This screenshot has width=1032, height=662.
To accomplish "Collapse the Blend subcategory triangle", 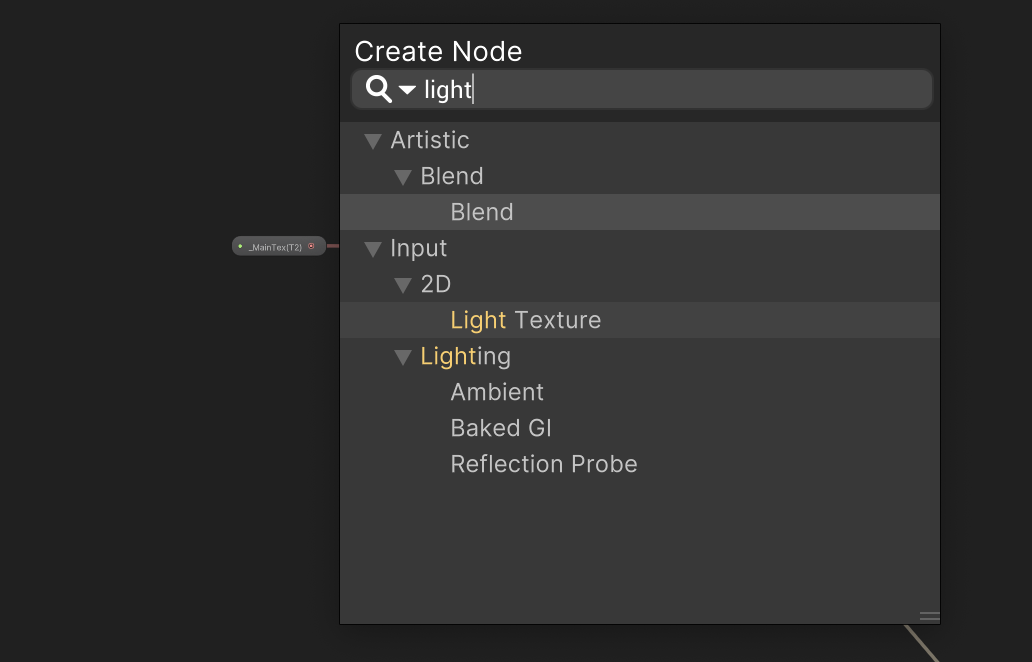I will click(x=403, y=177).
